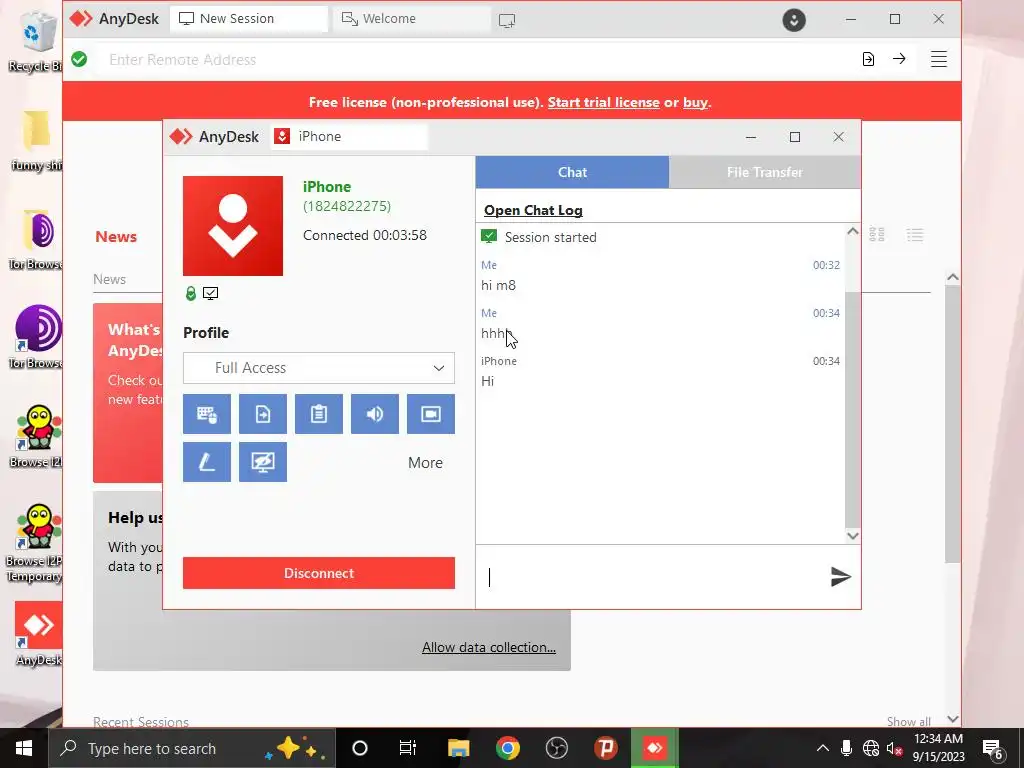This screenshot has height=768, width=1024.
Task: Open Chat Log link
Action: [x=533, y=210]
